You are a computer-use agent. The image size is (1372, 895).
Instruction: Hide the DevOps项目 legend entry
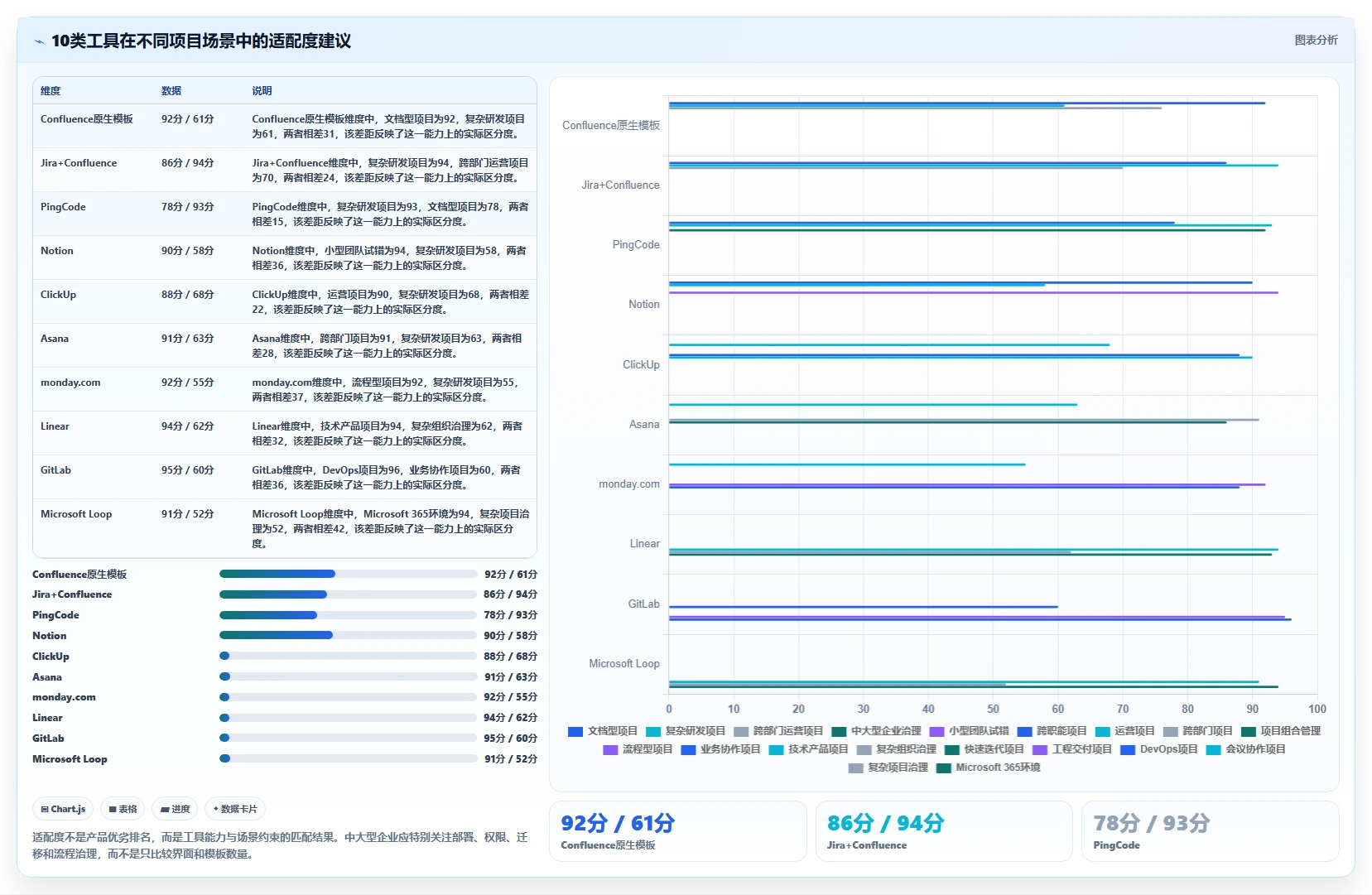1159,749
